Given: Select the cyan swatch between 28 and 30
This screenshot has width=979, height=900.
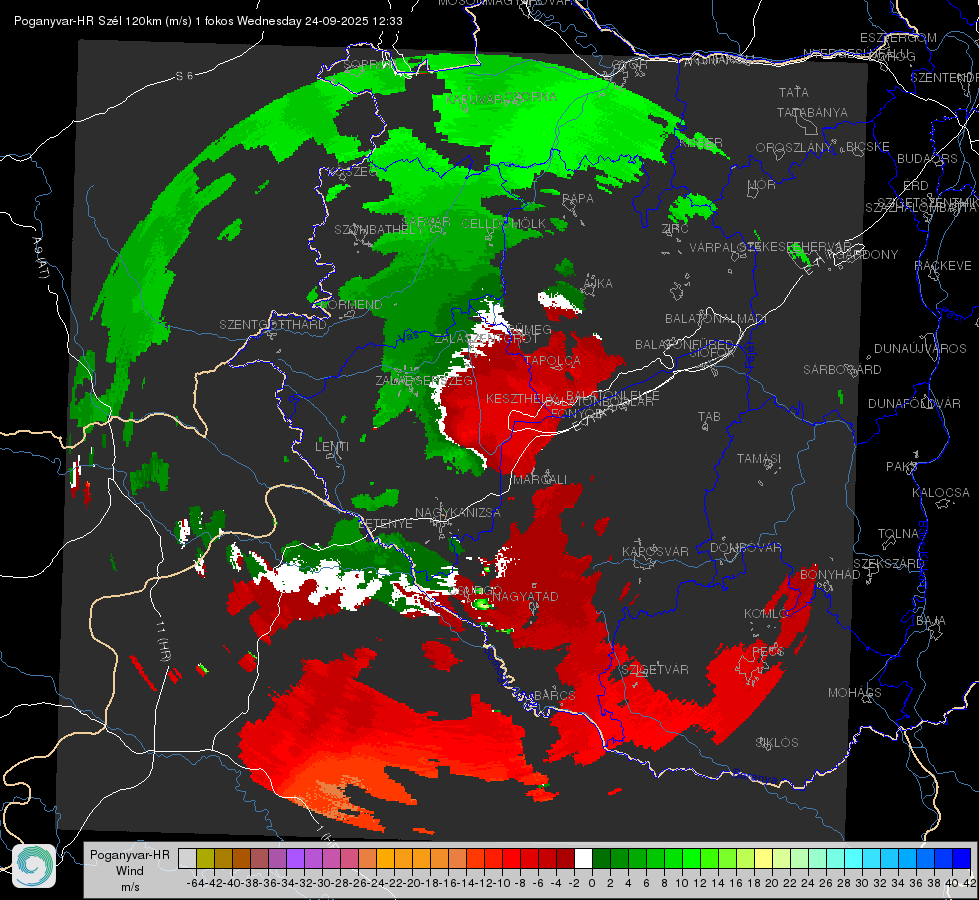Looking at the screenshot, I should pyautogui.click(x=854, y=858).
